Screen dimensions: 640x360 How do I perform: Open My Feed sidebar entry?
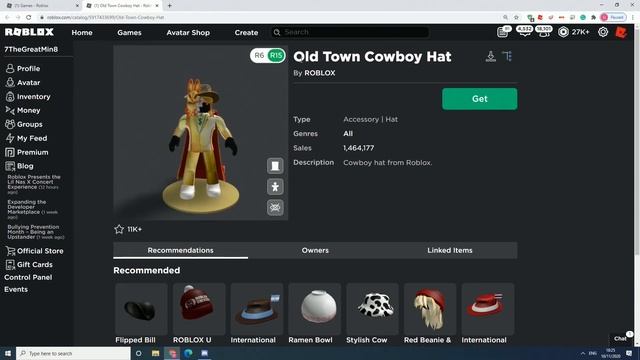[26, 138]
